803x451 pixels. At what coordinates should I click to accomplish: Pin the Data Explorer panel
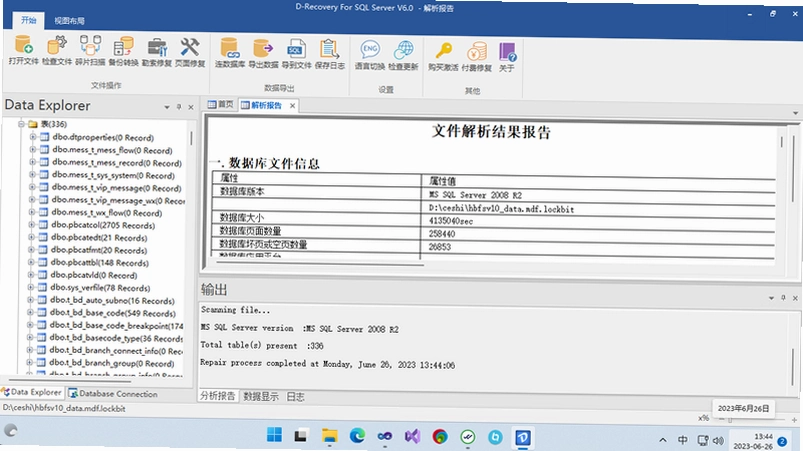tap(179, 107)
